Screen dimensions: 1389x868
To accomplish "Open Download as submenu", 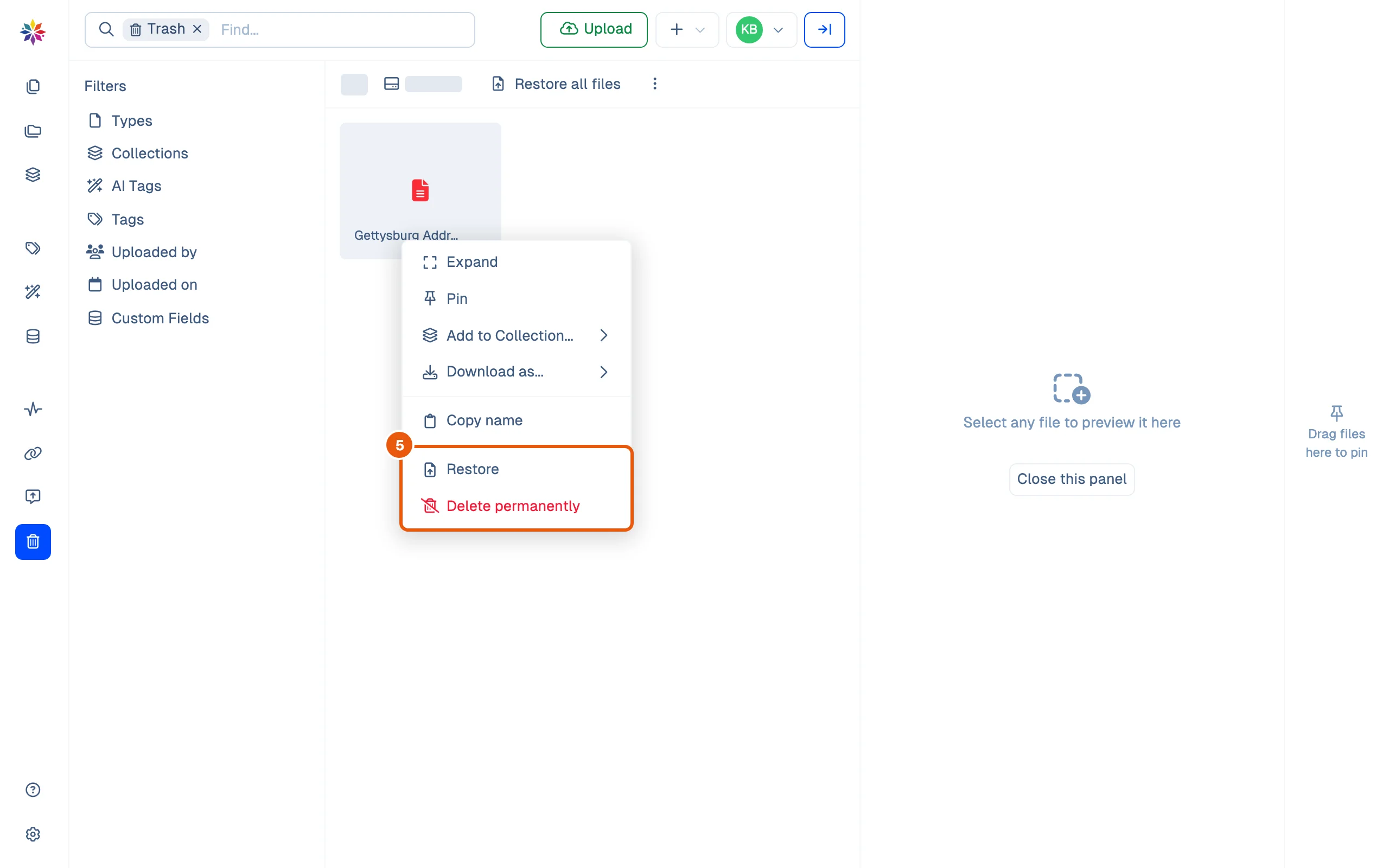I will point(516,372).
